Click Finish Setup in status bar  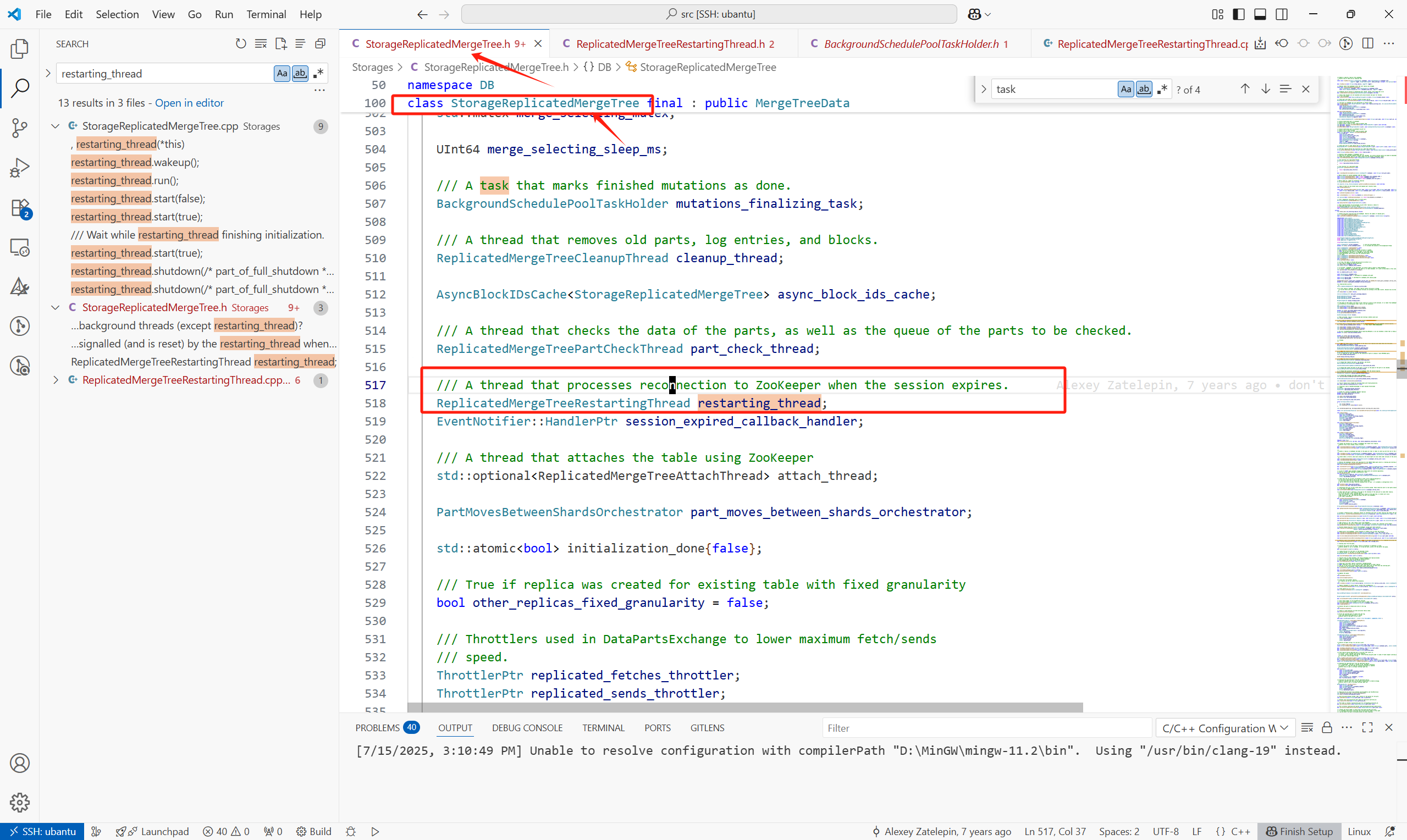[1299, 831]
